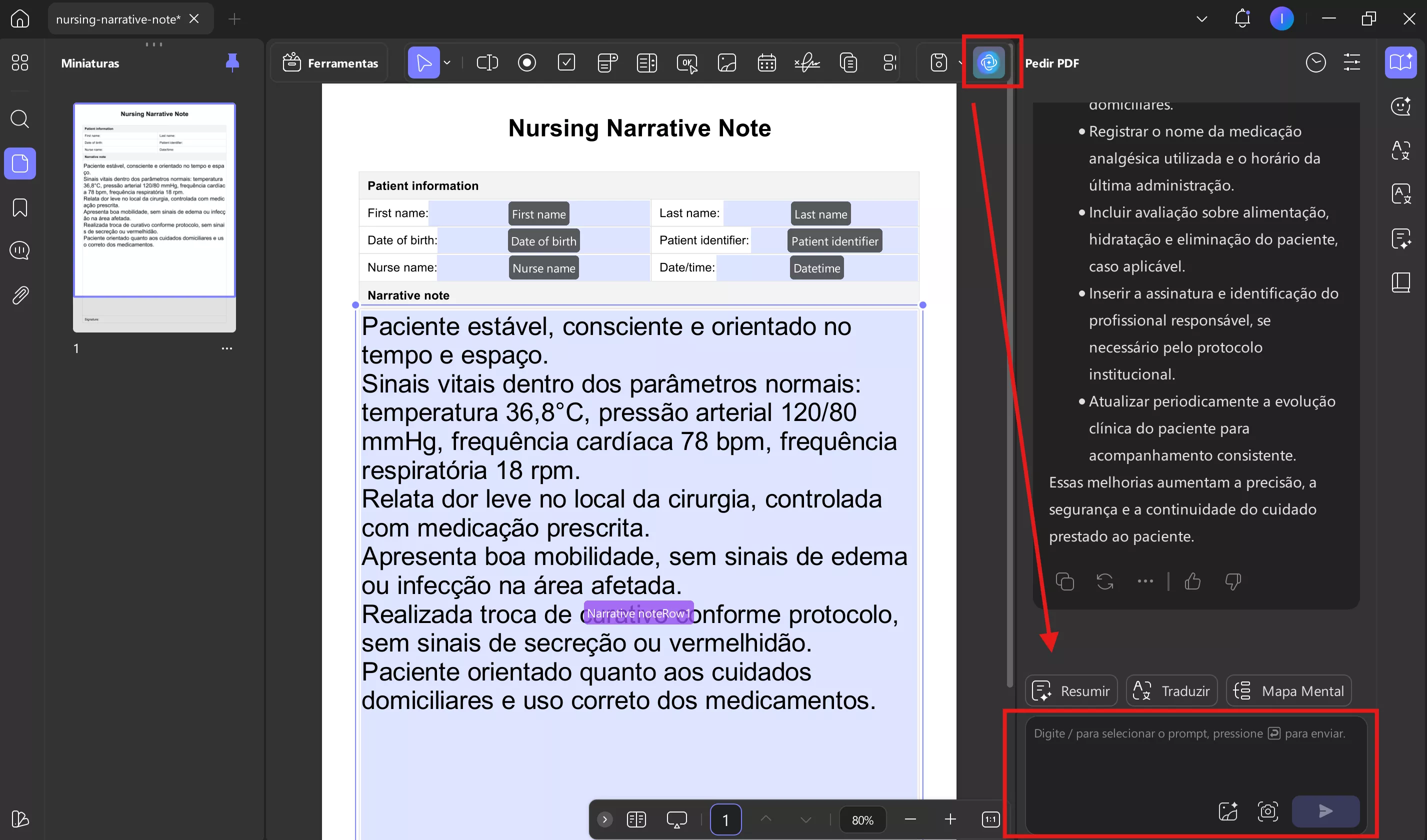Open the align form fields icon
This screenshot has width=1427, height=840.
click(889, 62)
